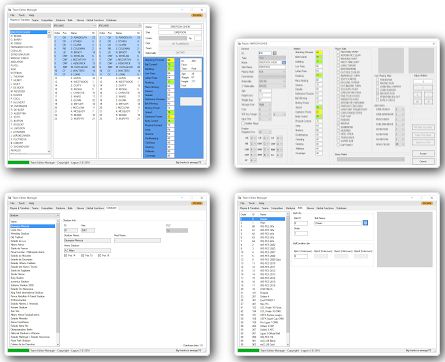445x362 pixels.
Task: Toggle the checkbox below the left column in player dialog
Action: [243, 123]
